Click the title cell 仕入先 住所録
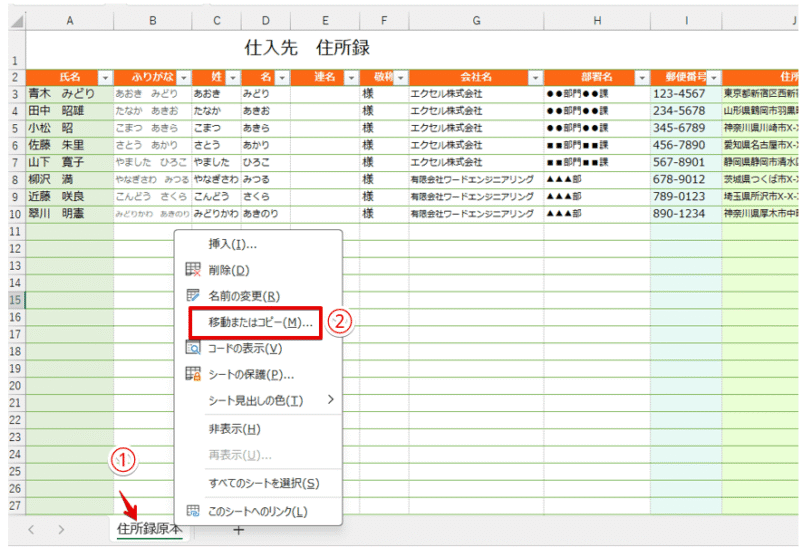 (x=307, y=48)
